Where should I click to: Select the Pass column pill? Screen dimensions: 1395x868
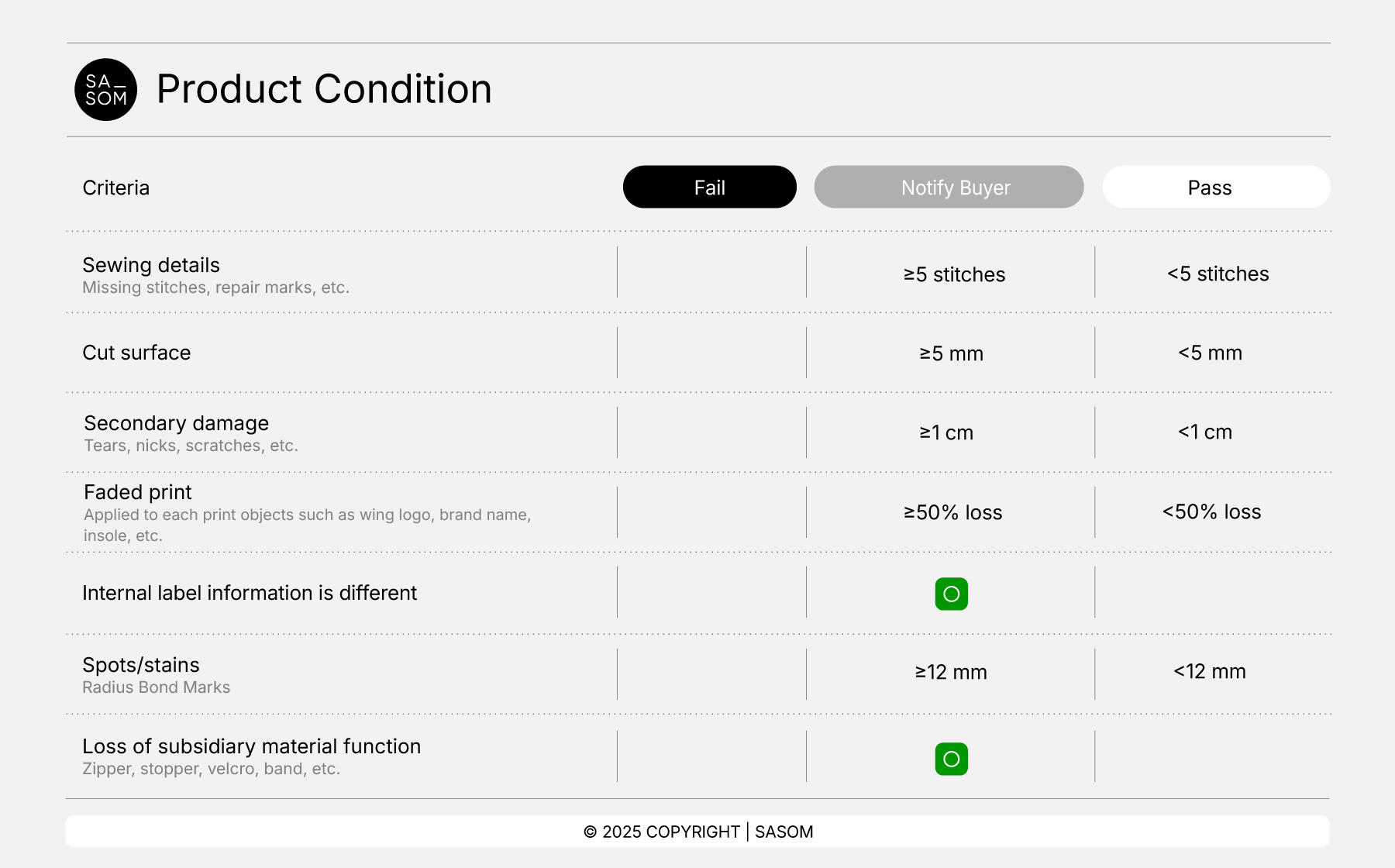[x=1216, y=188]
